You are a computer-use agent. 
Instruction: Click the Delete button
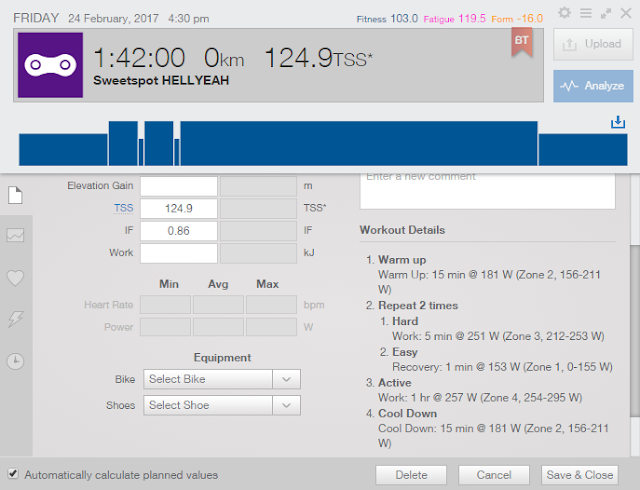tap(411, 475)
